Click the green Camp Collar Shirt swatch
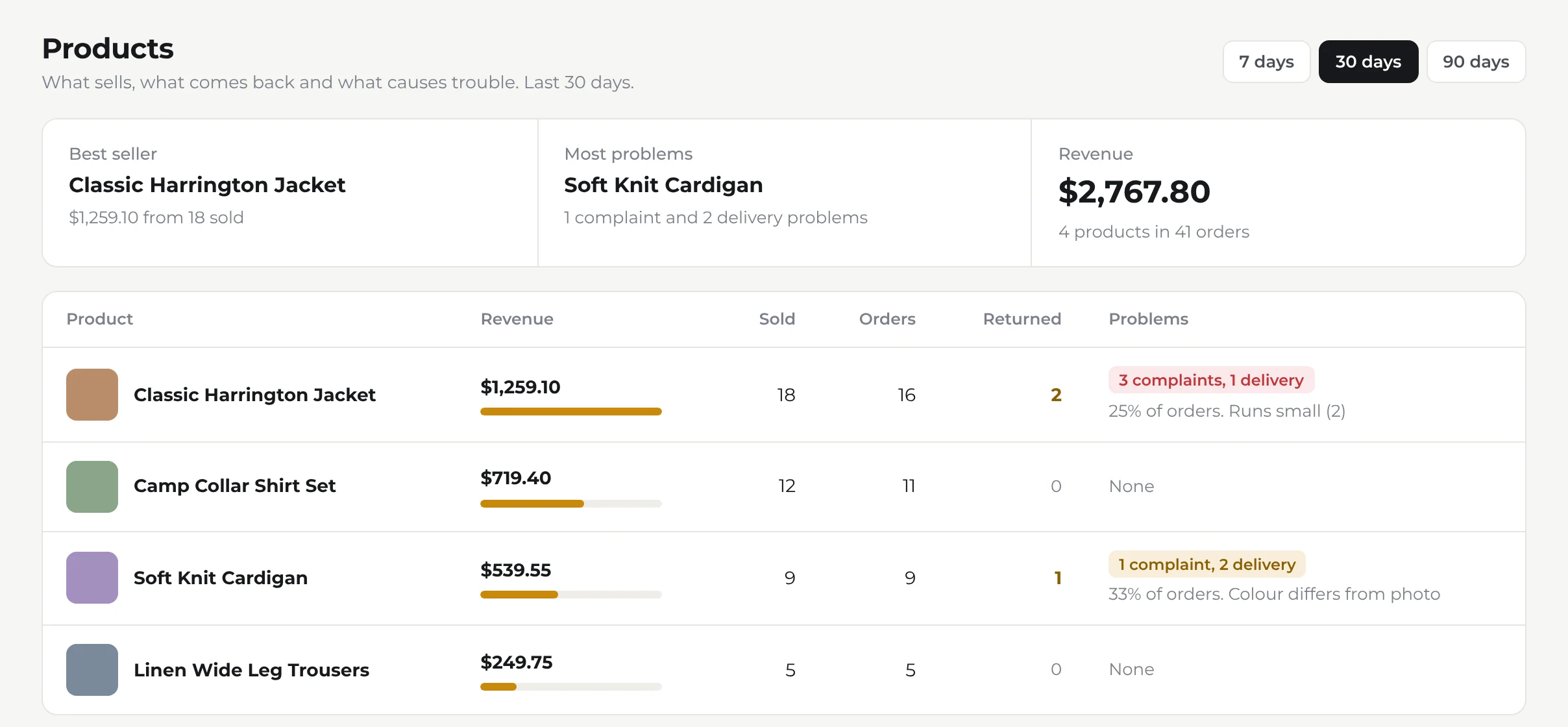Image resolution: width=1568 pixels, height=727 pixels. 92,487
